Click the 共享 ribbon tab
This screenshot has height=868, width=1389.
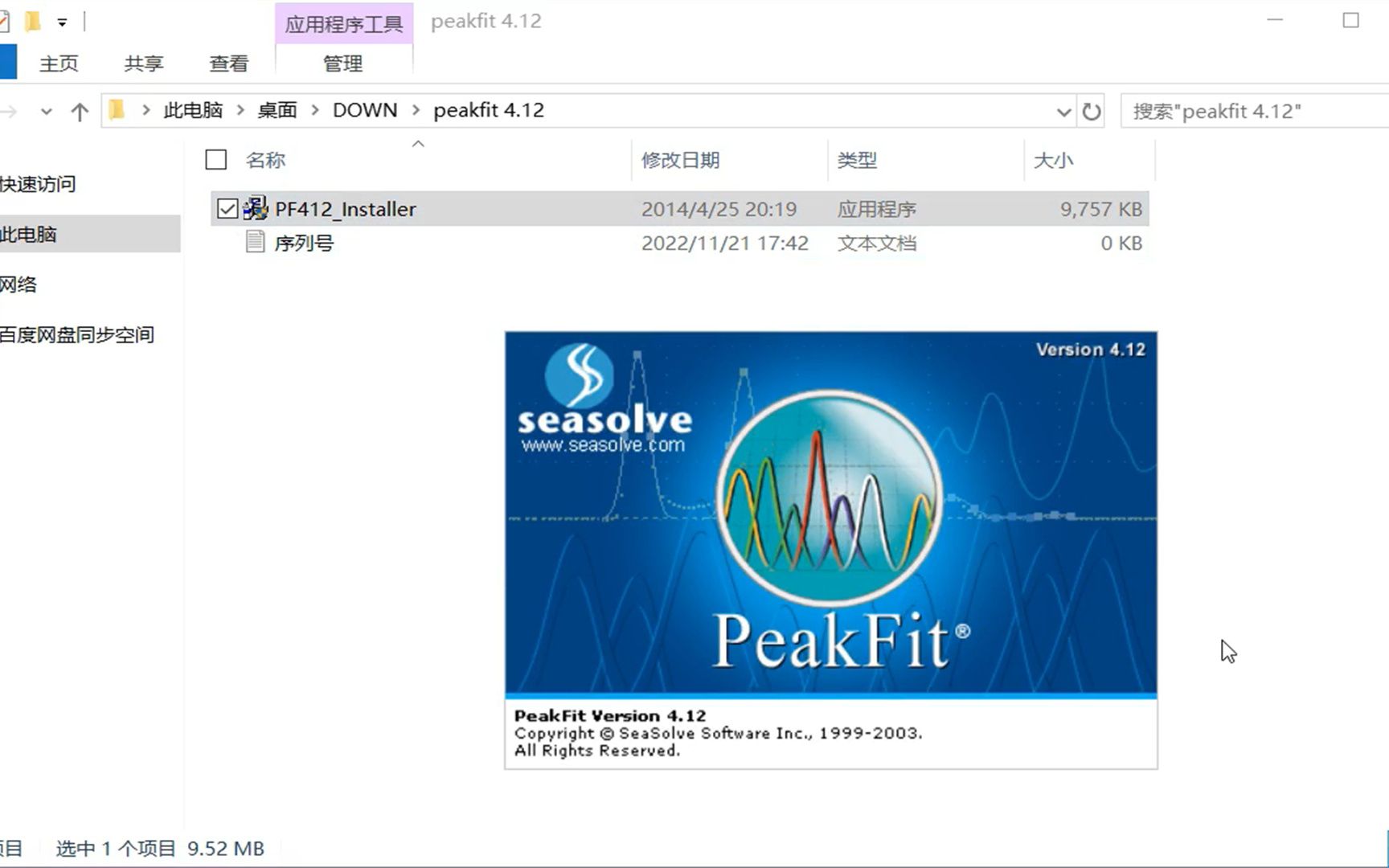click(143, 63)
